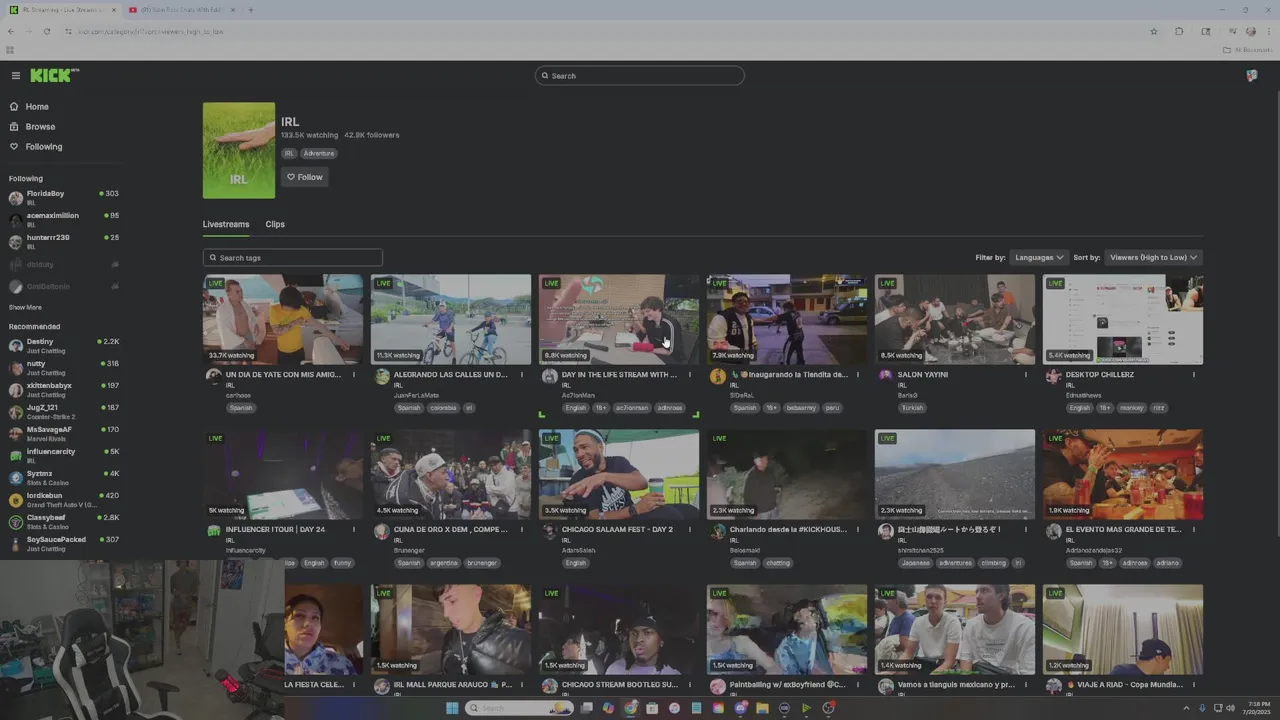1280x720 pixels.
Task: Open Paintballing w/ exBoyfriend stream thumbnail
Action: coord(787,630)
